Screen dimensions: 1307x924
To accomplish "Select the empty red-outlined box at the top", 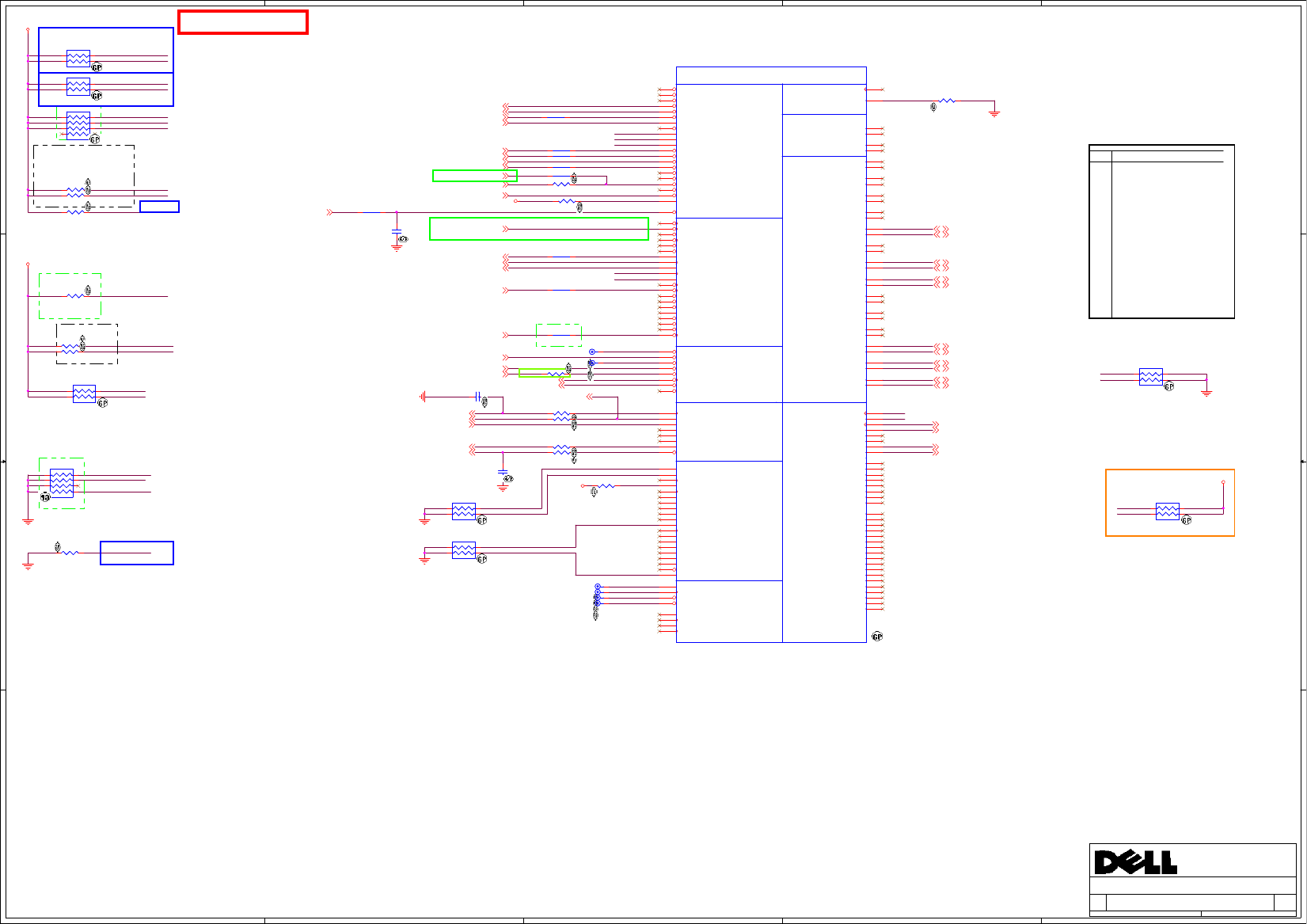I will 243,22.
